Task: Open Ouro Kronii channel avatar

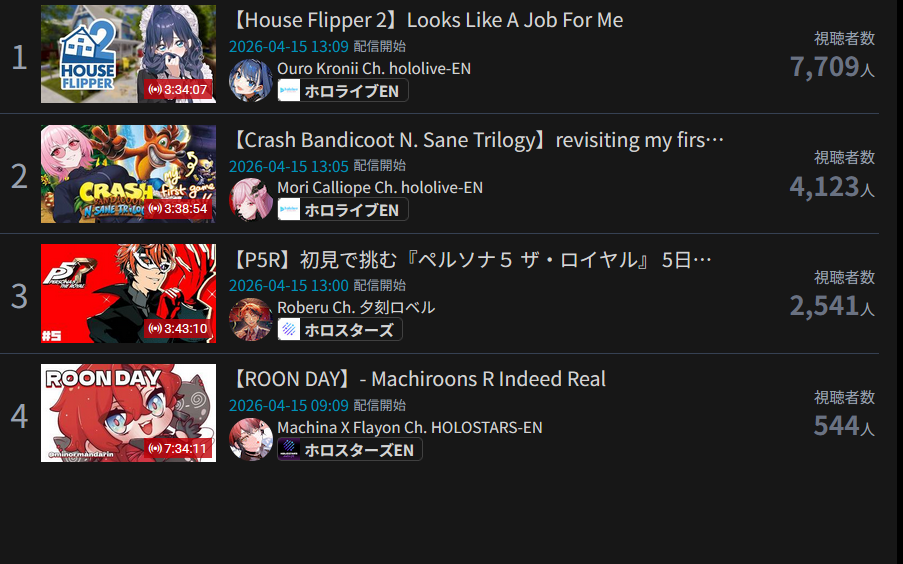Action: click(x=251, y=80)
